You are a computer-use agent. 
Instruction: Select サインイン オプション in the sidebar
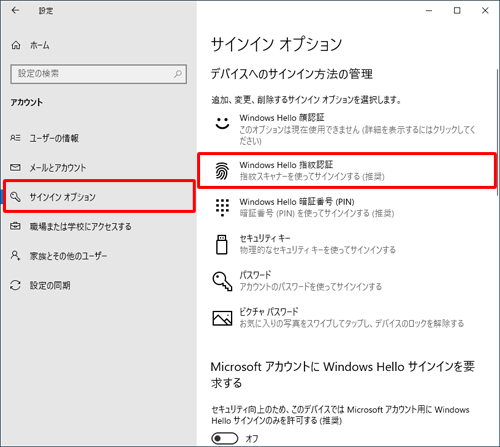[99, 196]
